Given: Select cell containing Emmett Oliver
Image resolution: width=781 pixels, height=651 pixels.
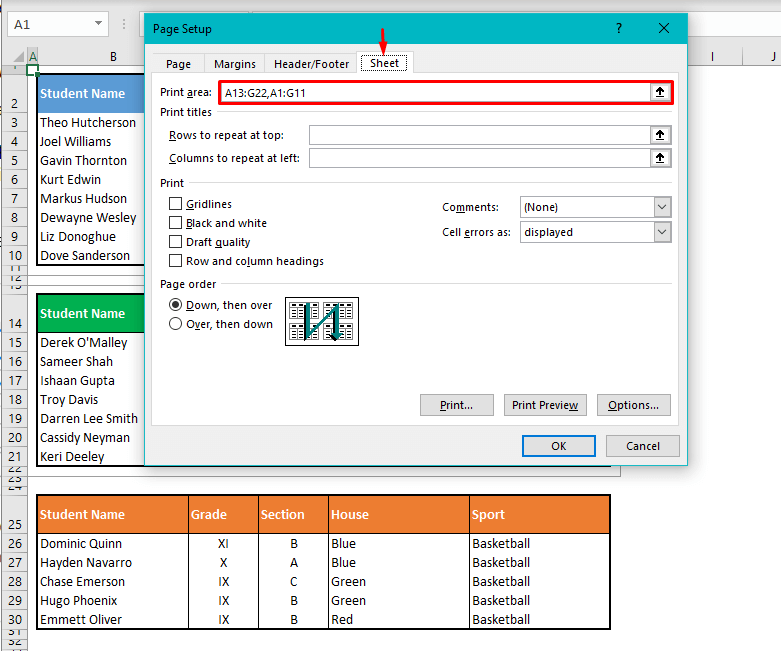Looking at the screenshot, I should click(113, 619).
